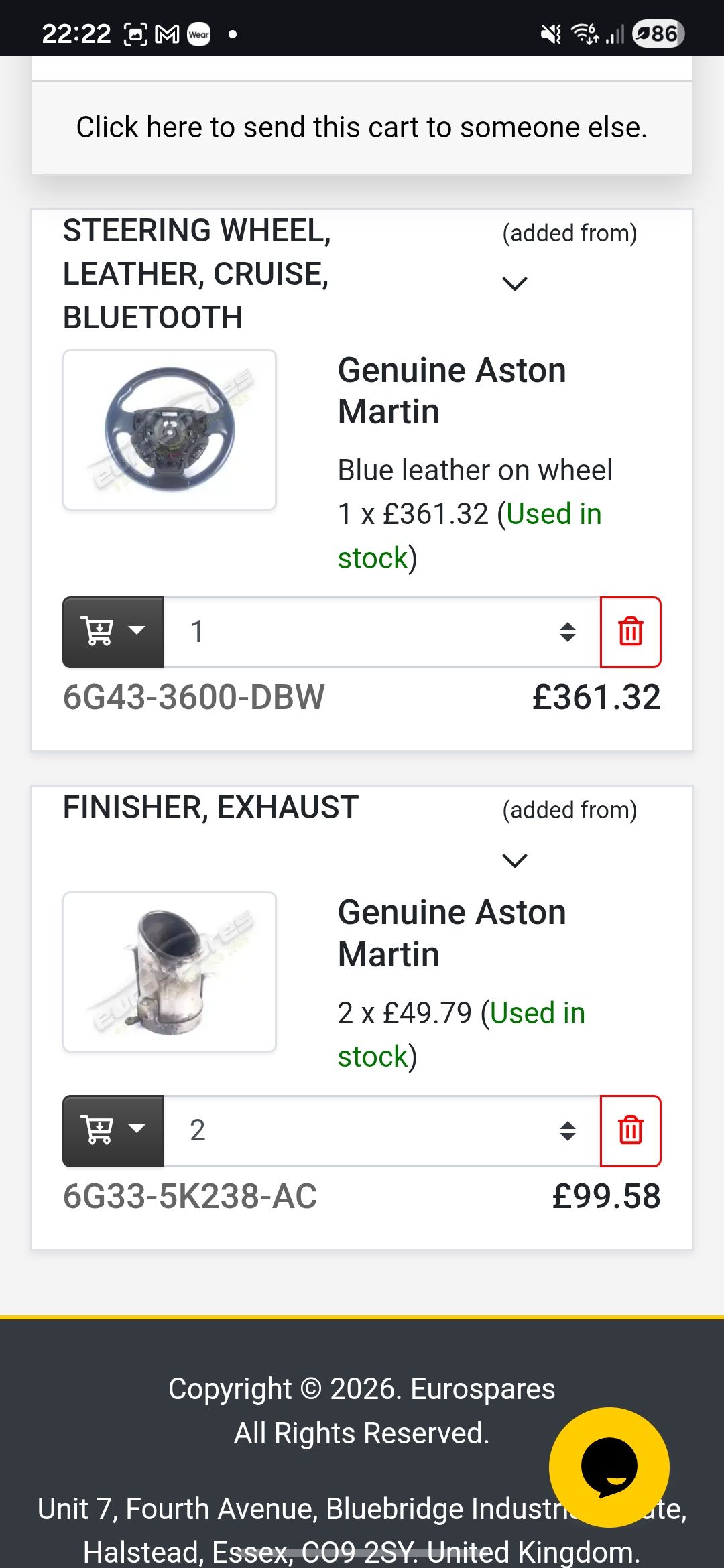Click steering wheel quantity stepper arrows
This screenshot has width=724, height=1568.
[567, 632]
